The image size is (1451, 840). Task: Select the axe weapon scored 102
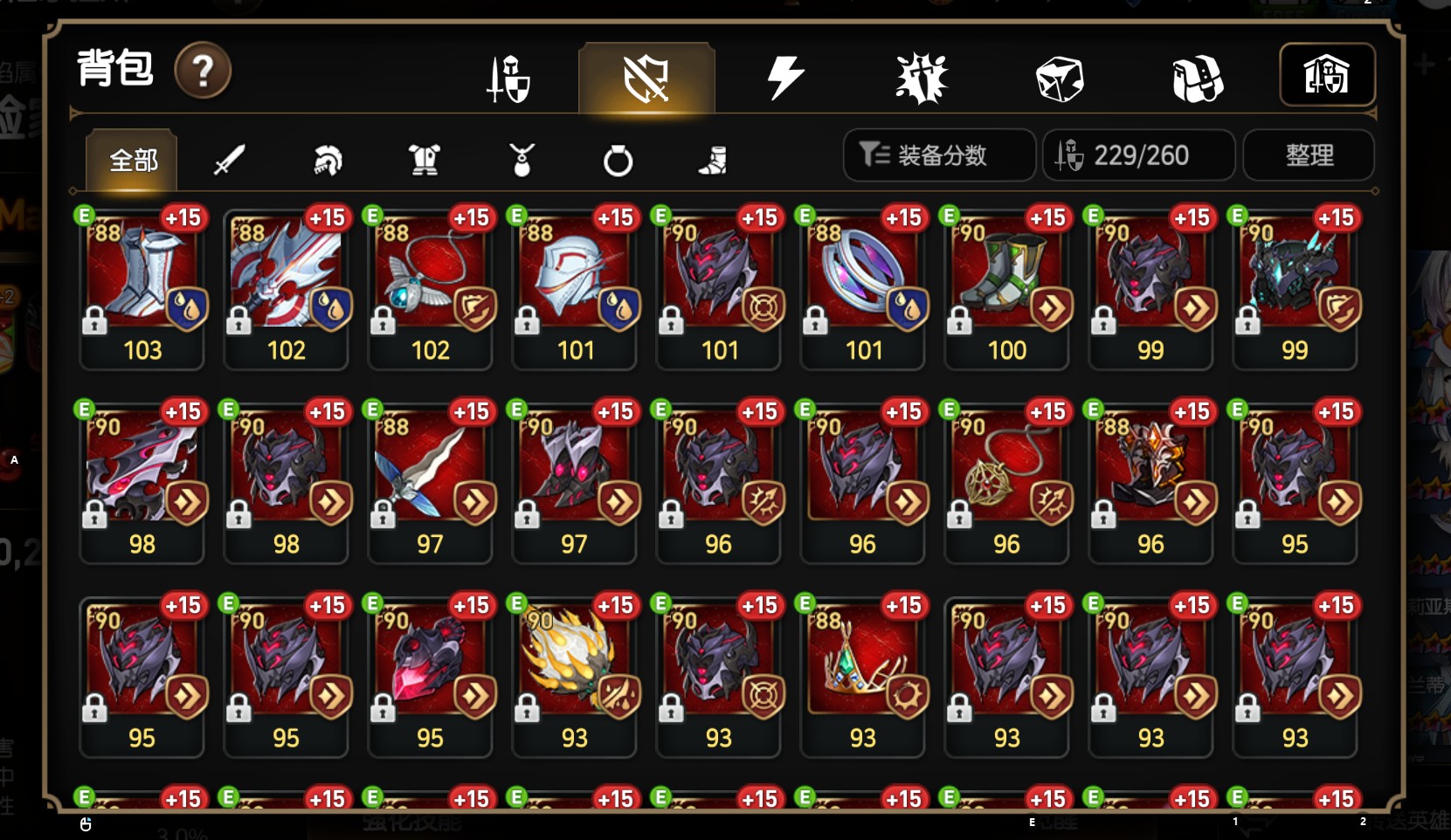(x=286, y=288)
